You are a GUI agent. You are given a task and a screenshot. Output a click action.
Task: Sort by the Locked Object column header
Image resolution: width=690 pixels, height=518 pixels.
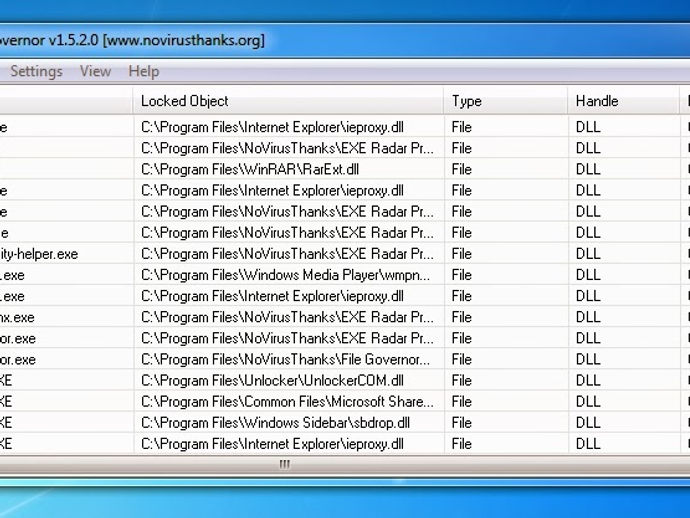[288, 101]
